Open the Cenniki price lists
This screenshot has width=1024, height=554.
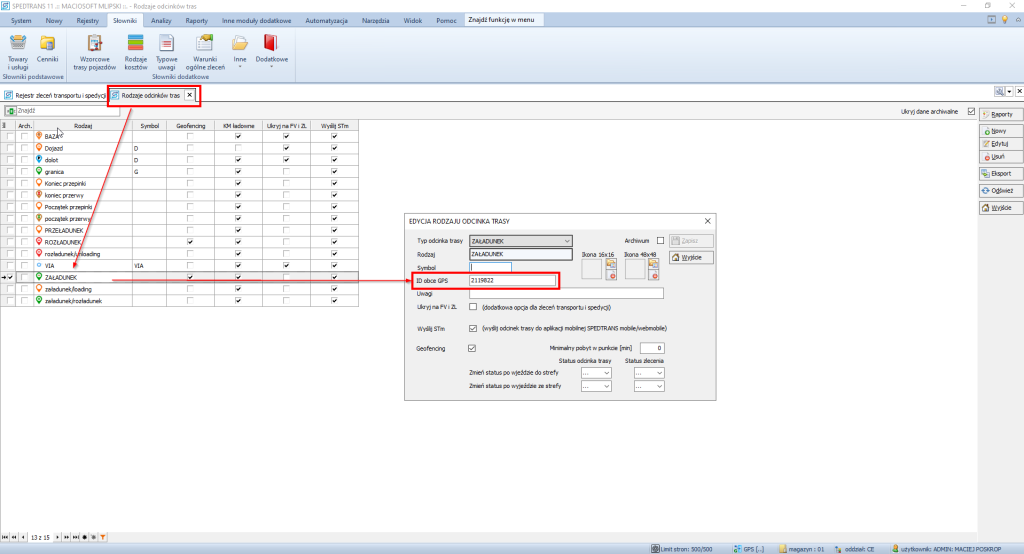click(x=47, y=49)
